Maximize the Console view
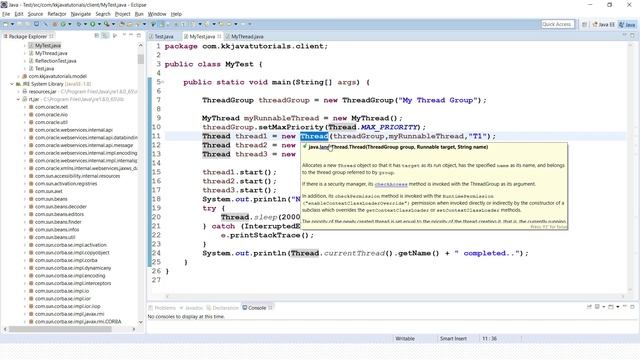Screen dimensions: 640x360 coord(632,307)
